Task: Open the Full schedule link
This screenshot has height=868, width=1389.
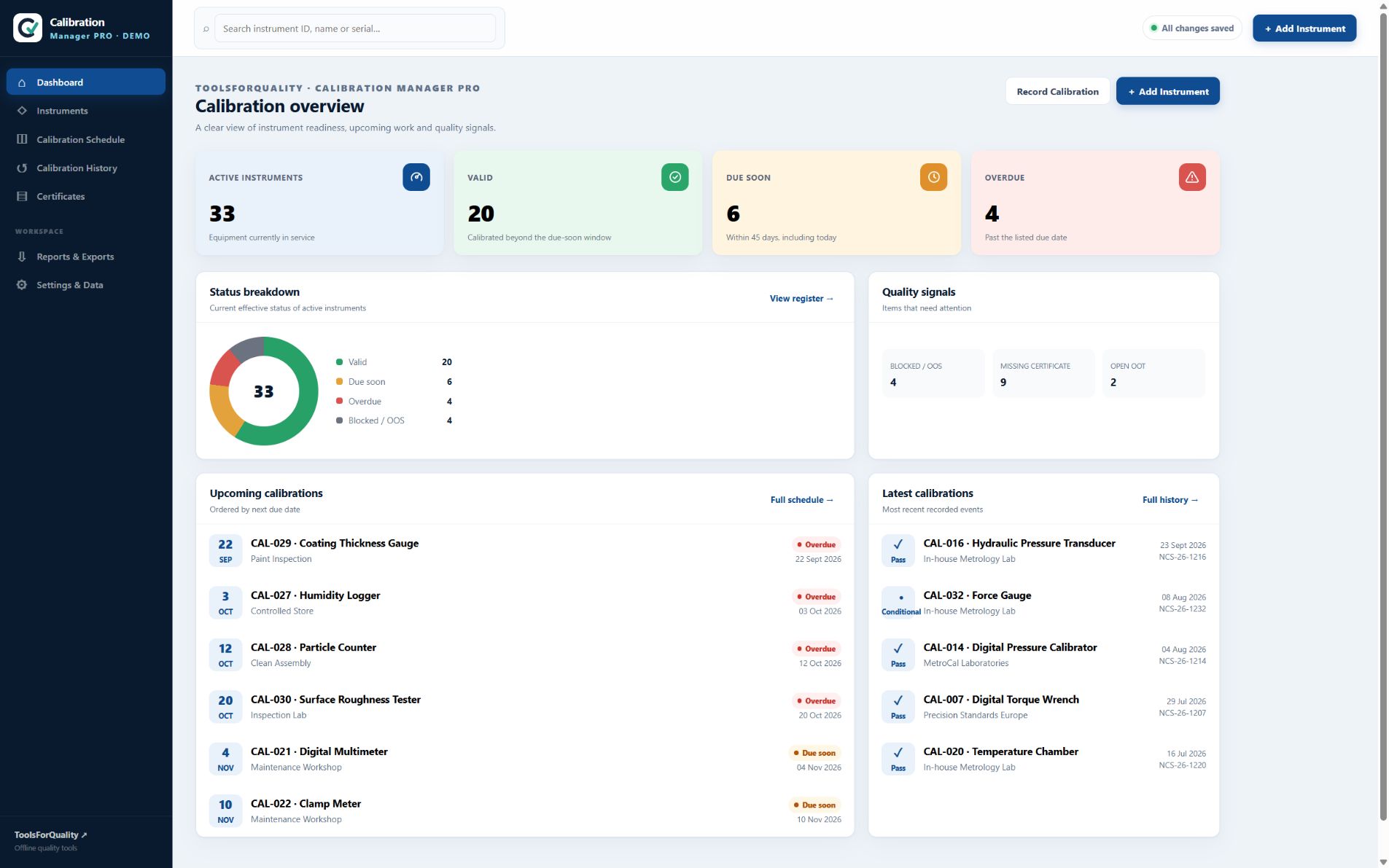Action: coord(802,500)
